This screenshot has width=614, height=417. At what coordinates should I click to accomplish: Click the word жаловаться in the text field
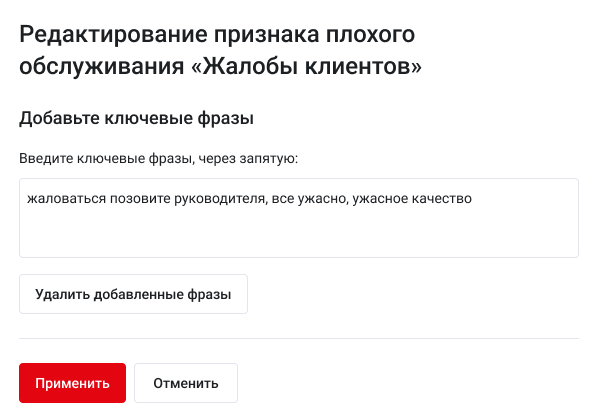point(62,198)
